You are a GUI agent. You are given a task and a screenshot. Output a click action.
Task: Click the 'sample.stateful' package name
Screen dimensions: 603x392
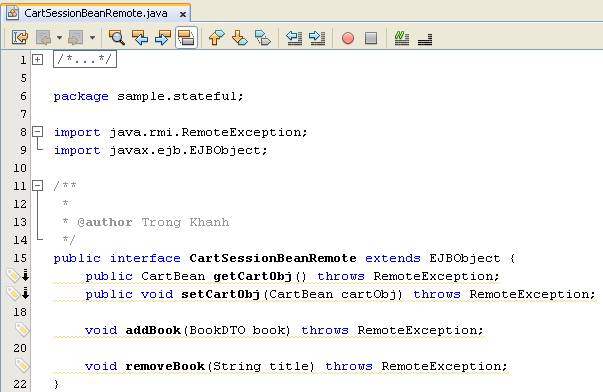coord(177,96)
